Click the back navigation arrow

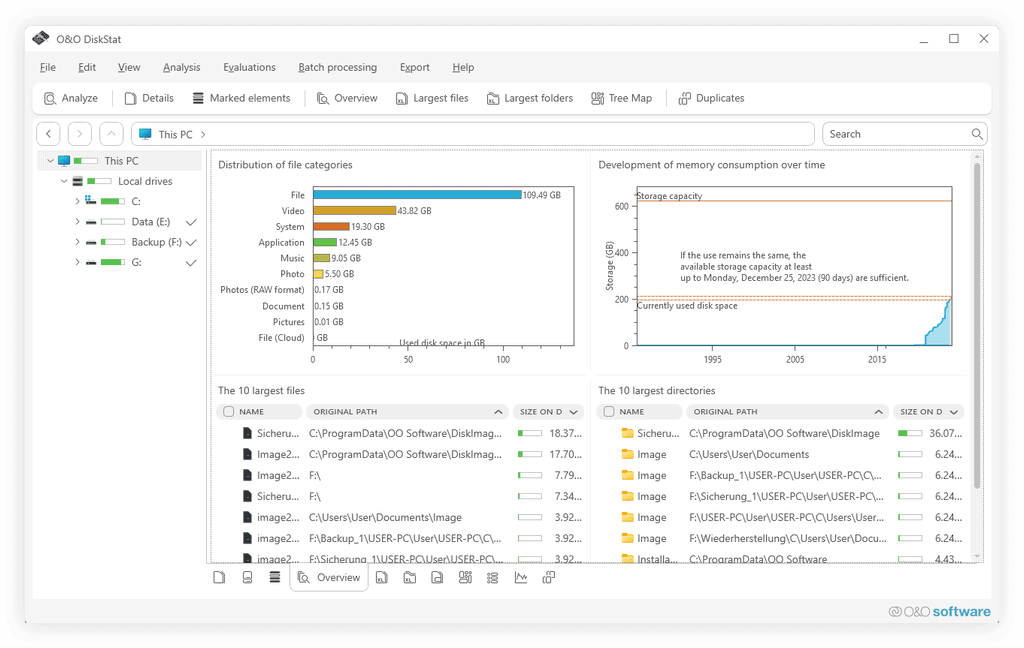point(49,134)
